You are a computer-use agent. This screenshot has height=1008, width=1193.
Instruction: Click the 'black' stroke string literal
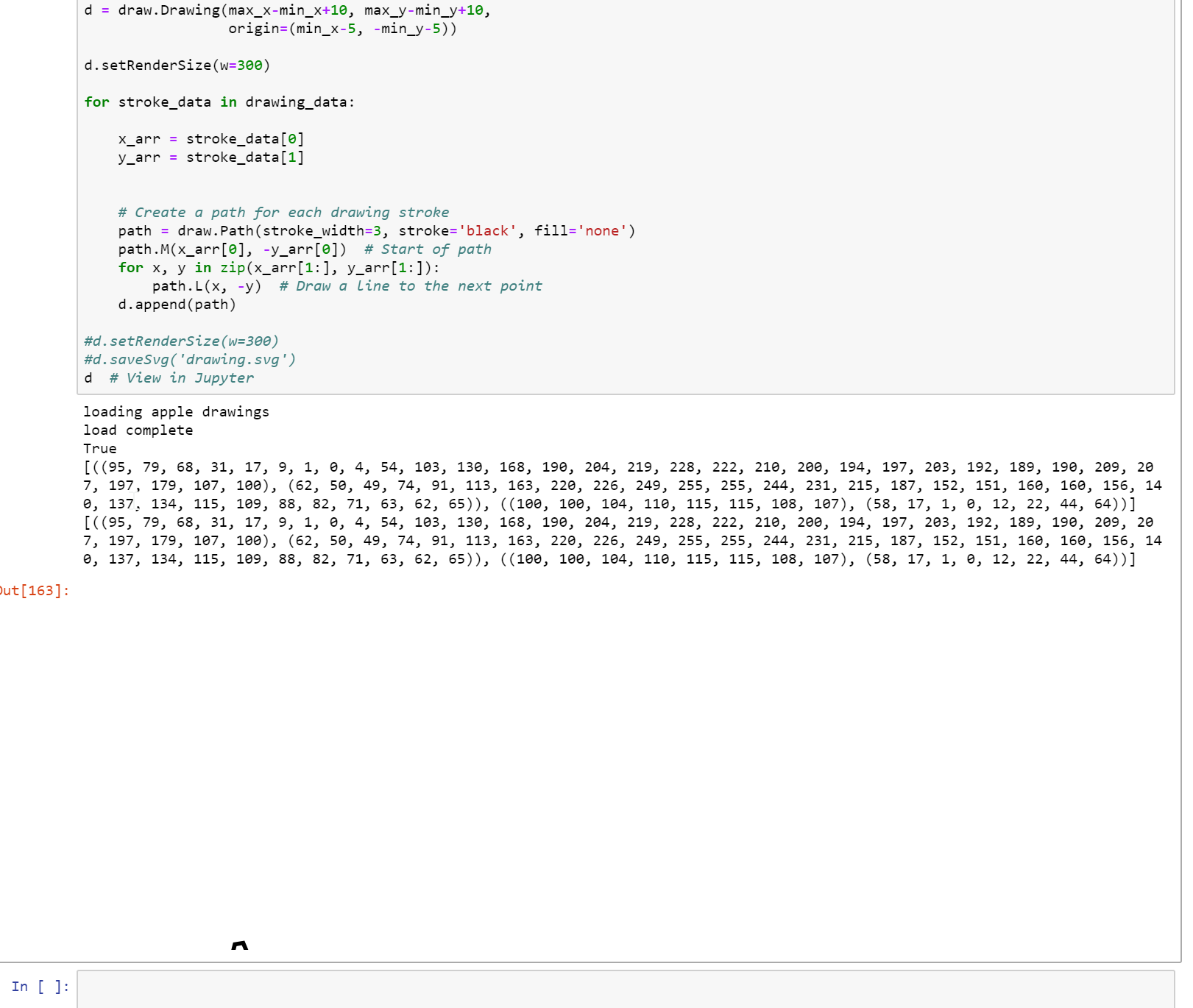point(491,230)
